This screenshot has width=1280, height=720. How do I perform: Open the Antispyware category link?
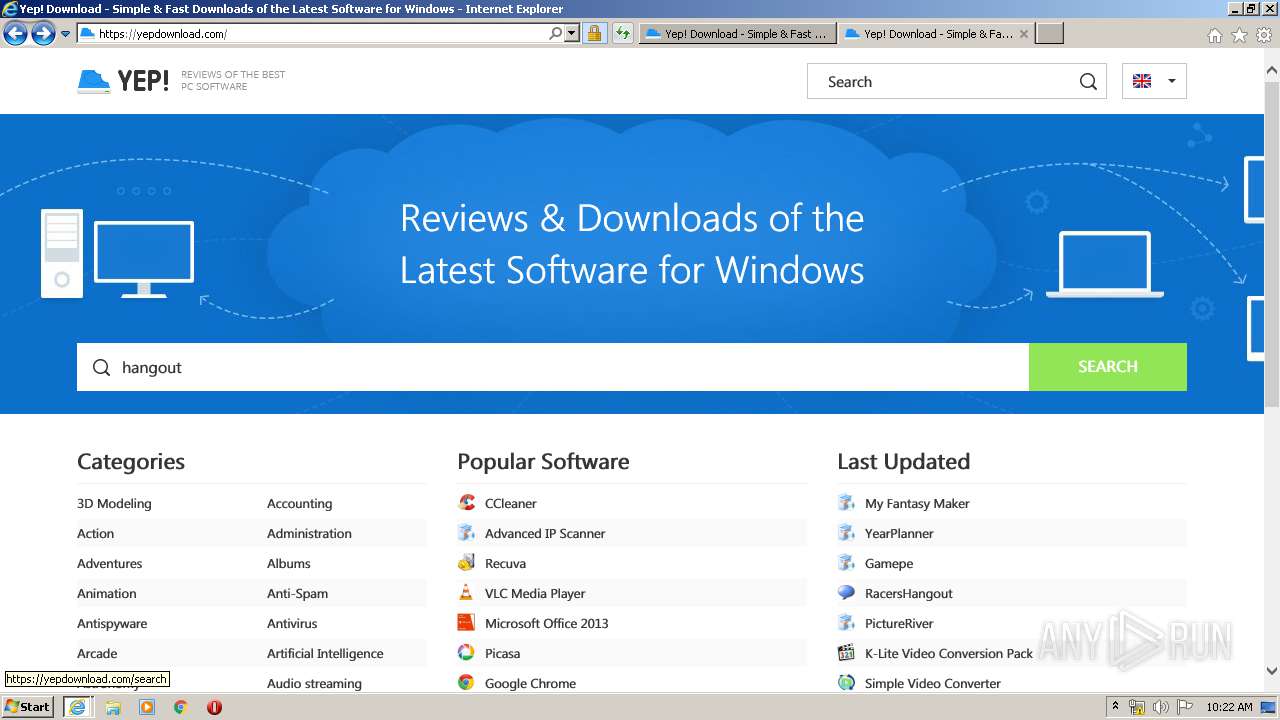tap(112, 623)
